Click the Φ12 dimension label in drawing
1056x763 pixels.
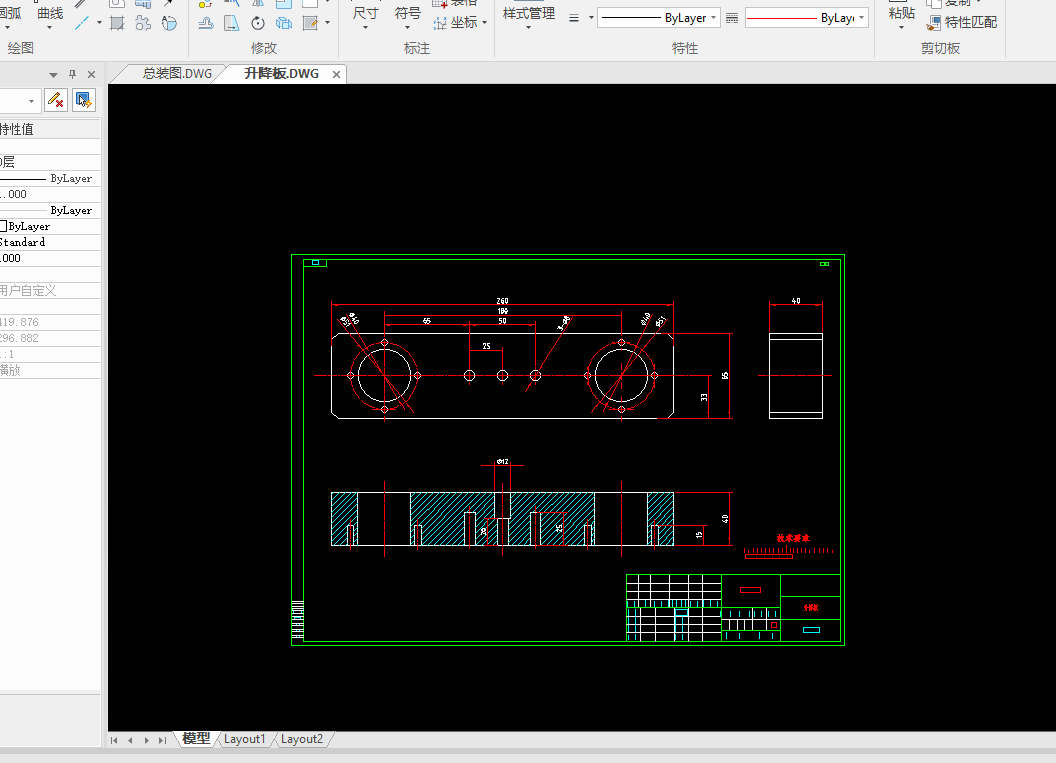click(x=502, y=461)
